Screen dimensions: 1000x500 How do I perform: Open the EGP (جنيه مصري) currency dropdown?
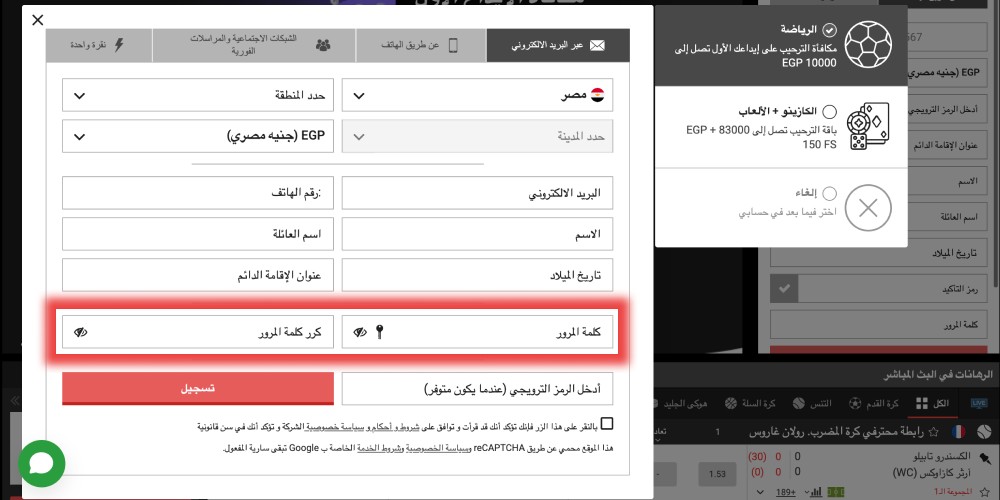click(198, 136)
